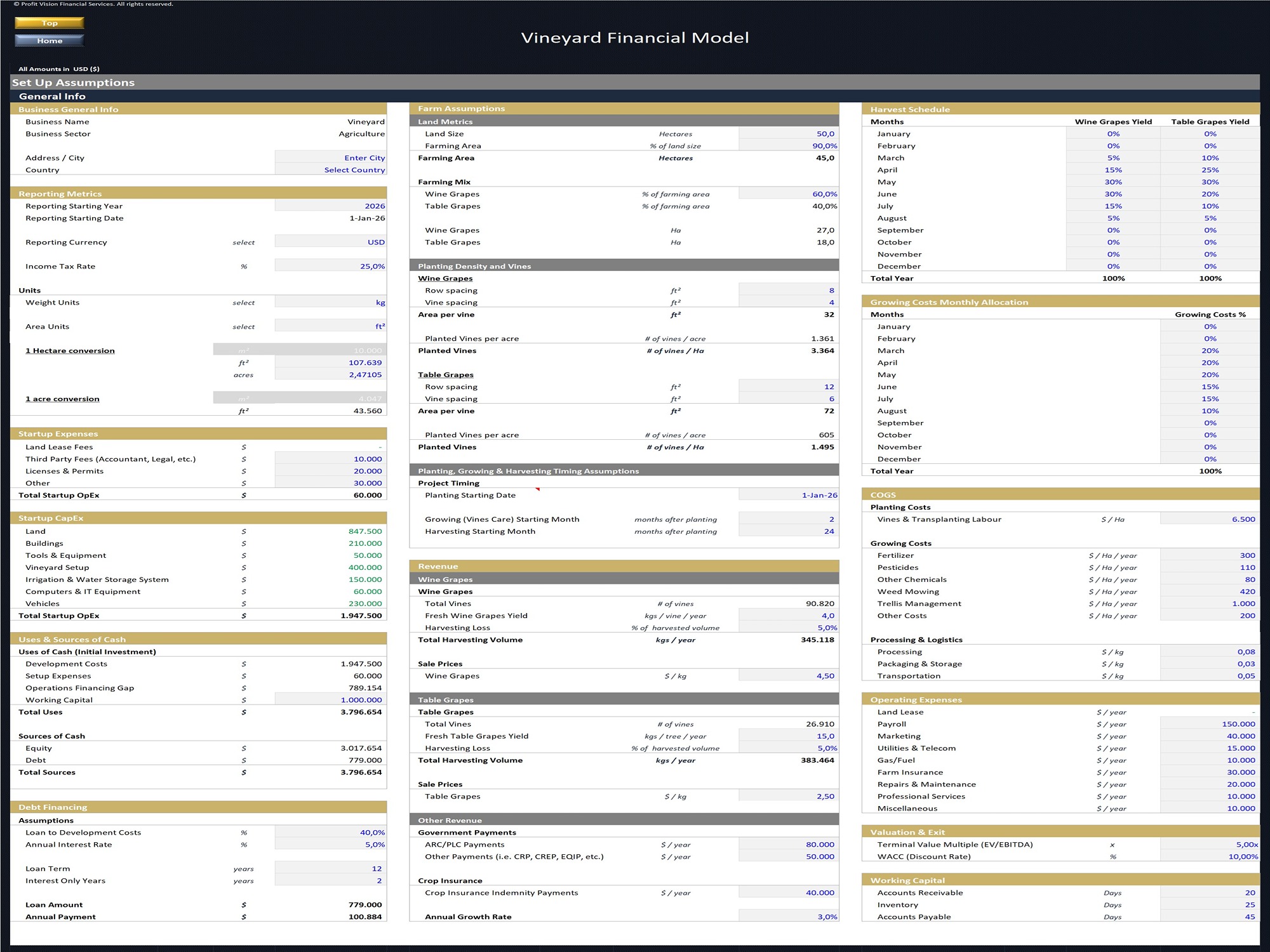Select the Land Size 50,0 hectares cell

click(788, 133)
